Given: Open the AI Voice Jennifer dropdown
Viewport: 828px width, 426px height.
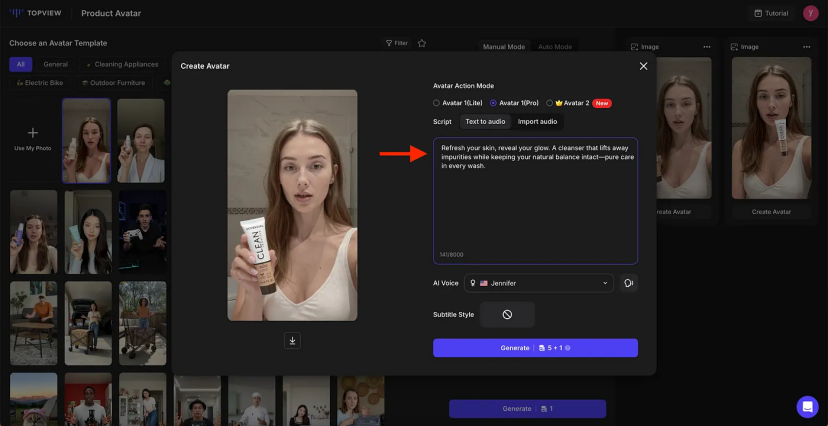Looking at the screenshot, I should [x=539, y=283].
